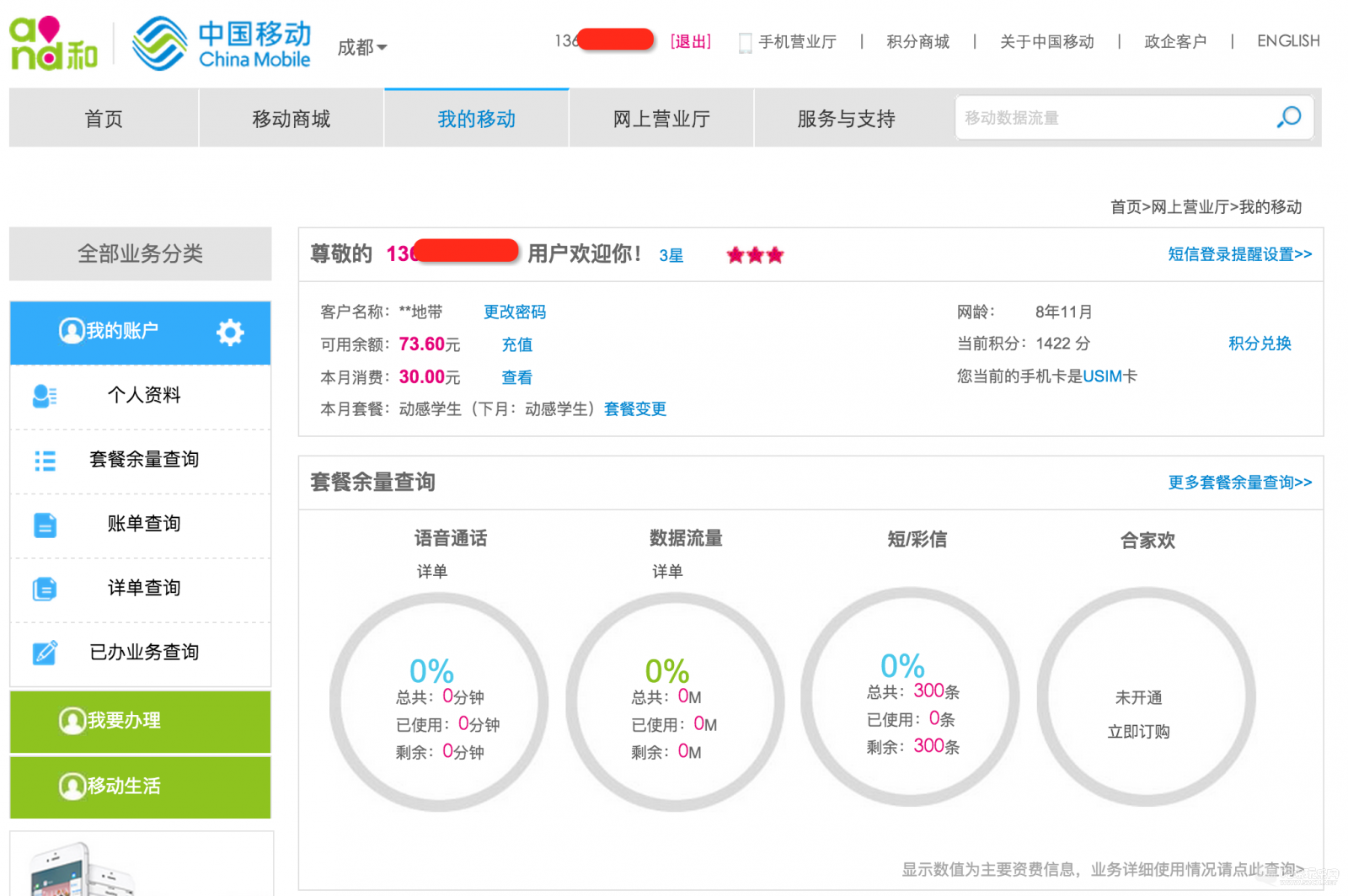Open 更多套餐余量查询 link

1239,483
